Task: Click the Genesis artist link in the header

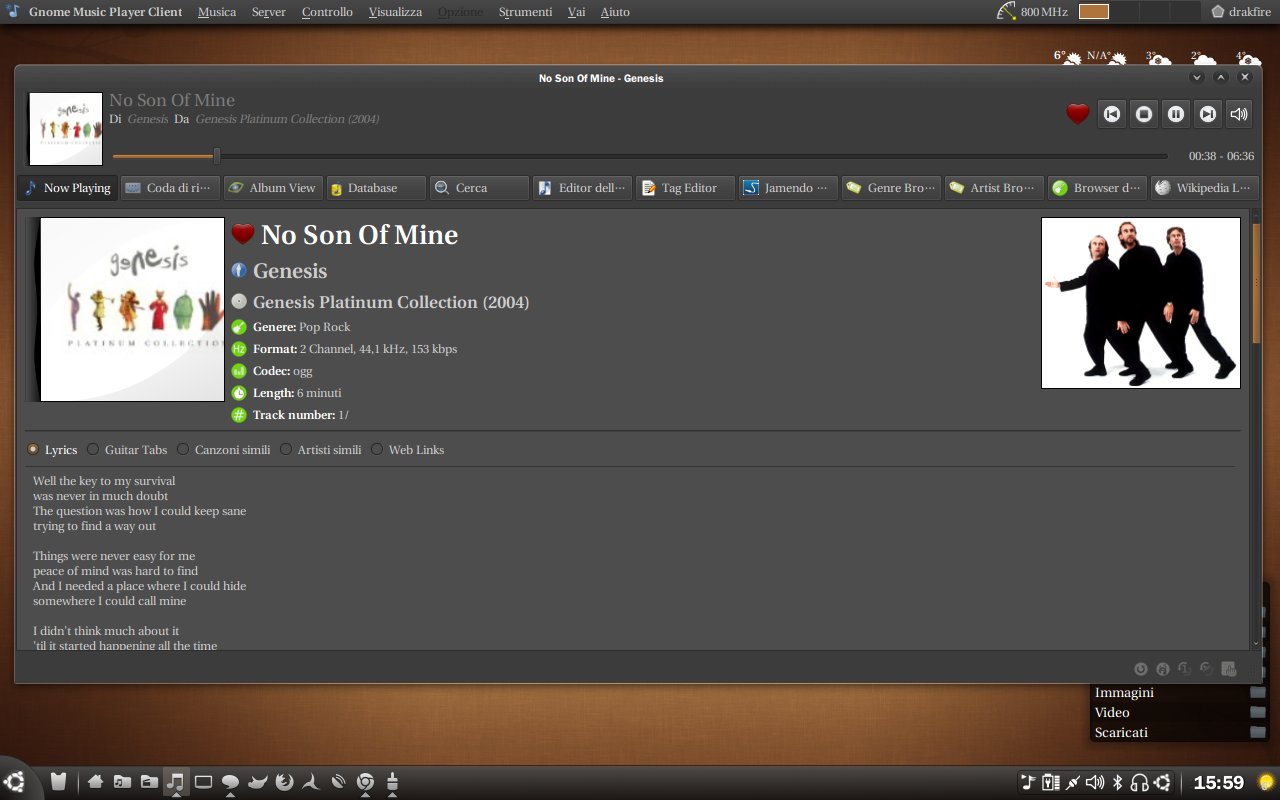Action: pos(148,119)
